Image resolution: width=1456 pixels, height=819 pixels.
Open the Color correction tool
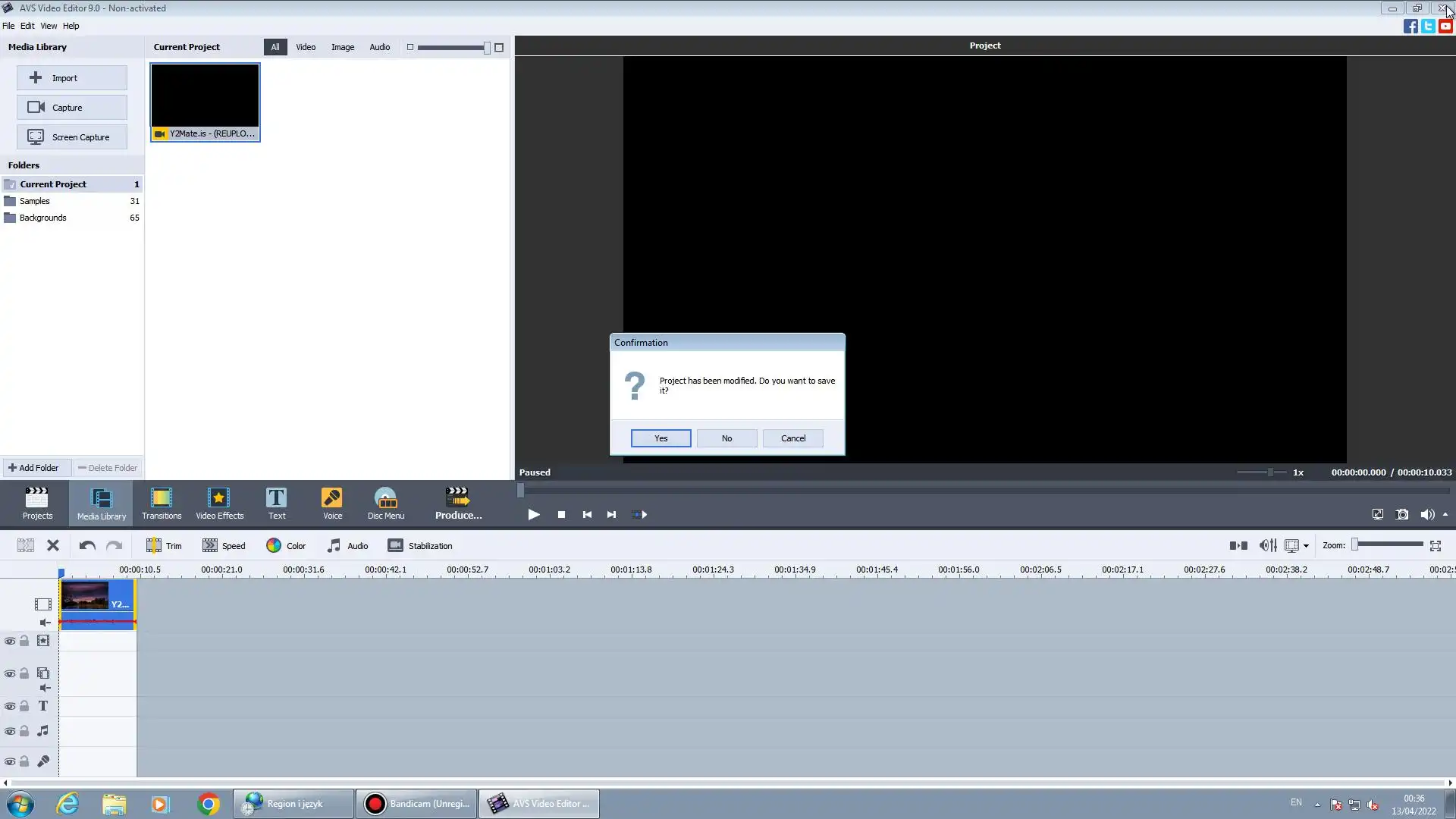click(x=286, y=546)
